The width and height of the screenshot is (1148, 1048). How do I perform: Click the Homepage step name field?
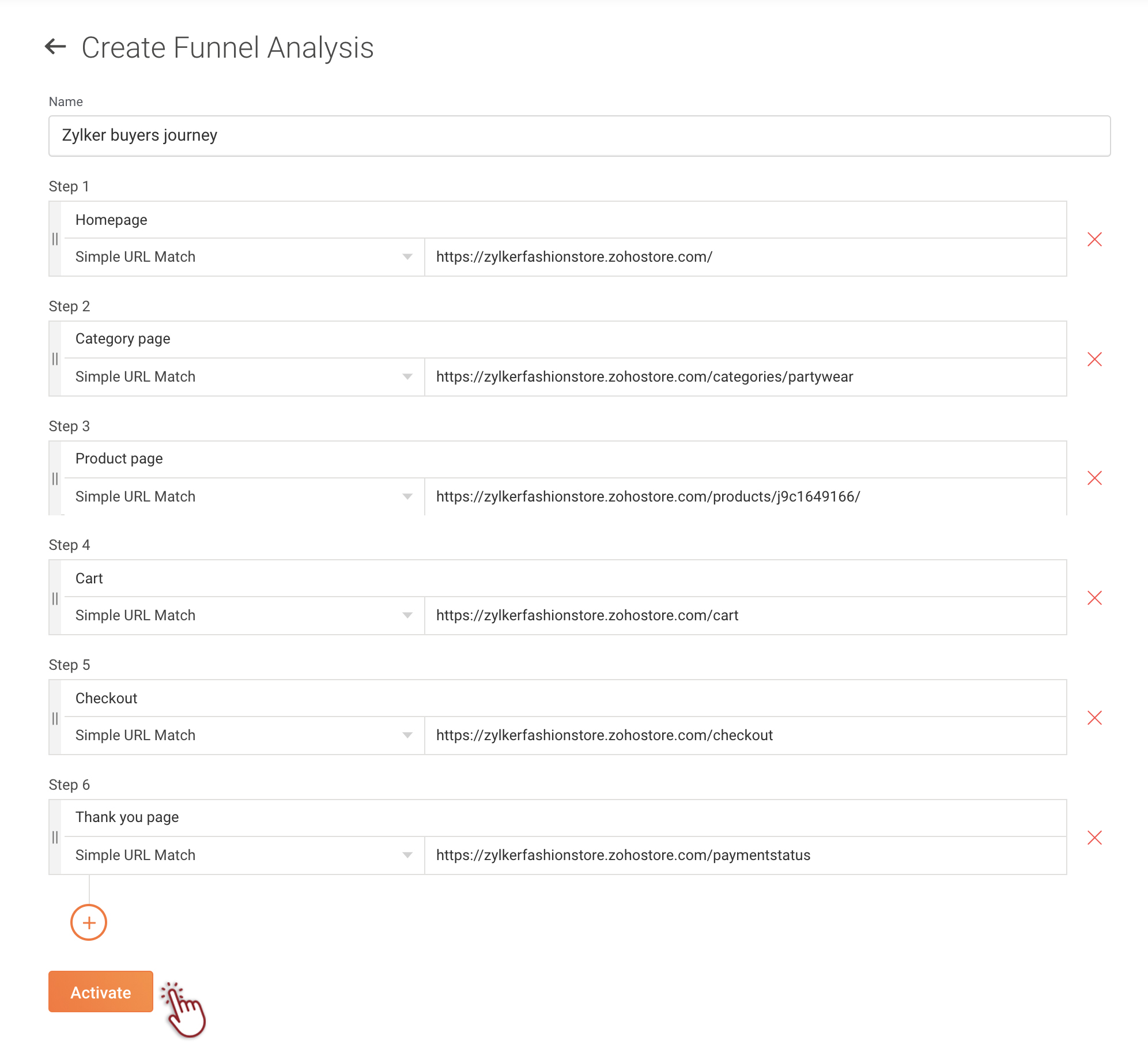[565, 220]
